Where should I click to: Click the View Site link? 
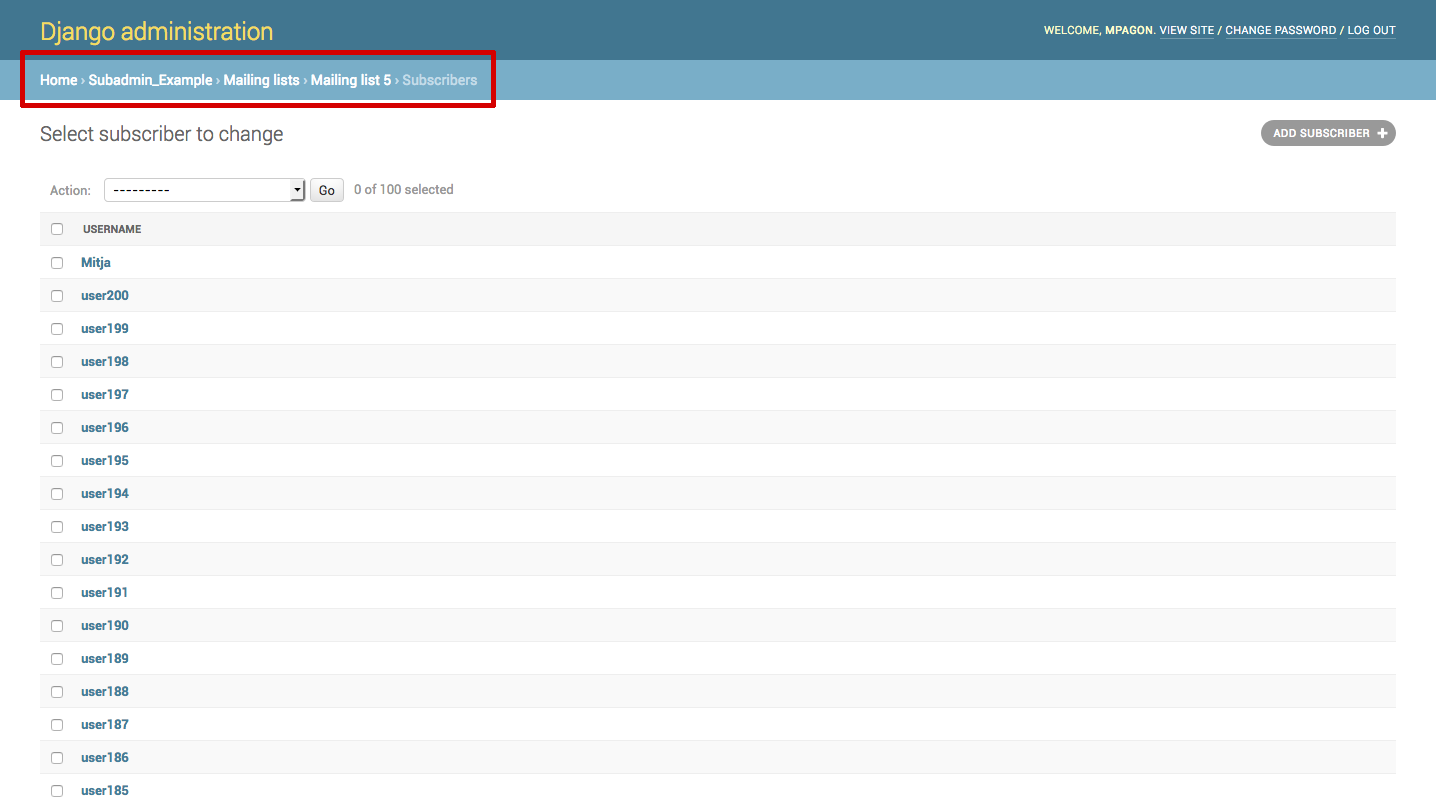click(x=1186, y=31)
